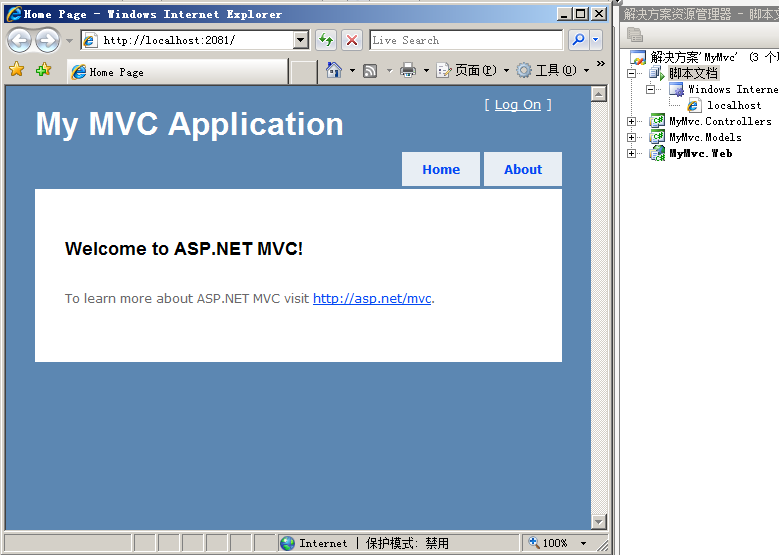The height and width of the screenshot is (555, 779).
Task: Open the address bar URL dropdown
Action: 301,40
